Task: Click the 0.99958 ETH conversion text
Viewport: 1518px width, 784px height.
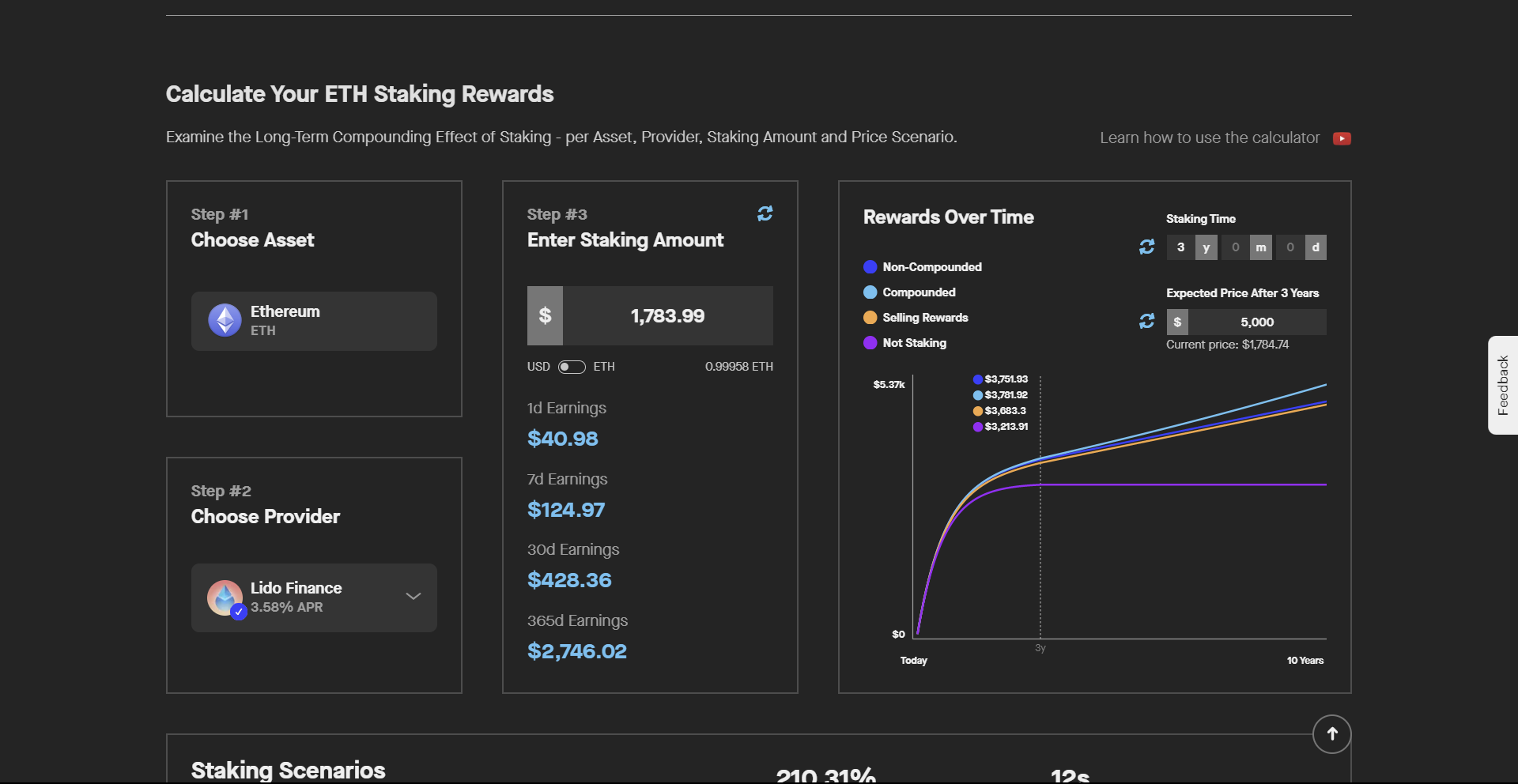Action: coord(739,367)
